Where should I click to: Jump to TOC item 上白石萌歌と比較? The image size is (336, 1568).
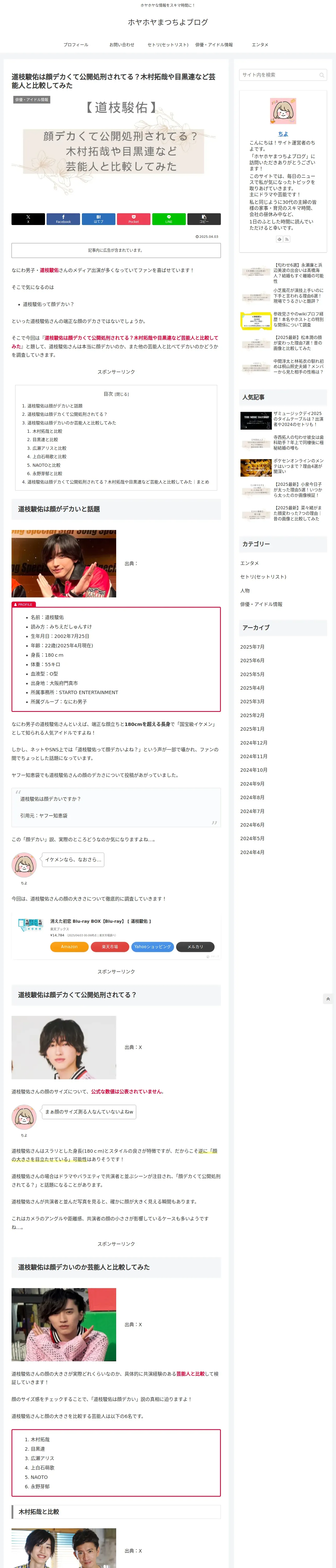pos(49,457)
